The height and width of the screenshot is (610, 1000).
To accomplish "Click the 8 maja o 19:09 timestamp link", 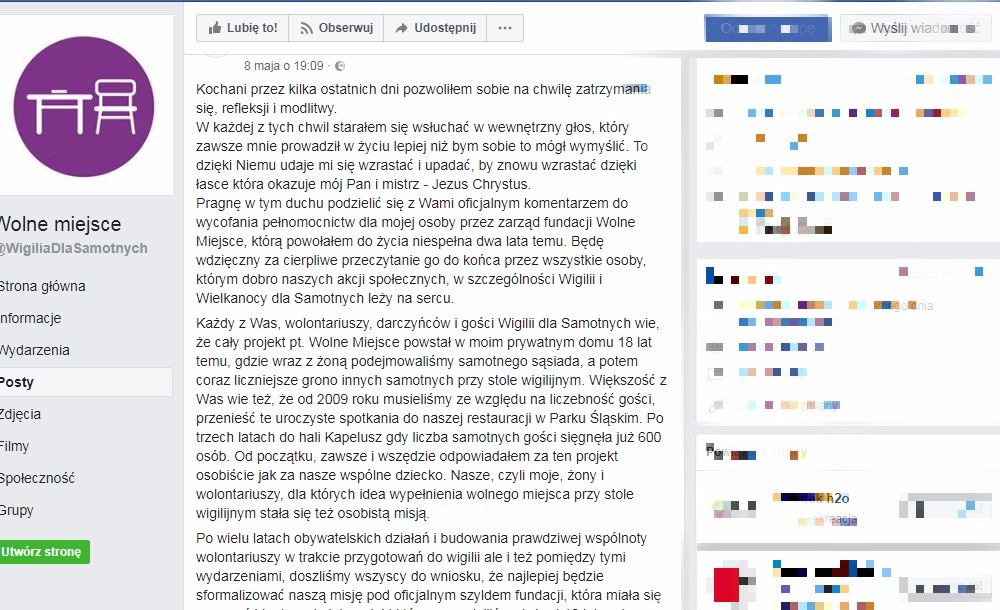I will pyautogui.click(x=284, y=66).
